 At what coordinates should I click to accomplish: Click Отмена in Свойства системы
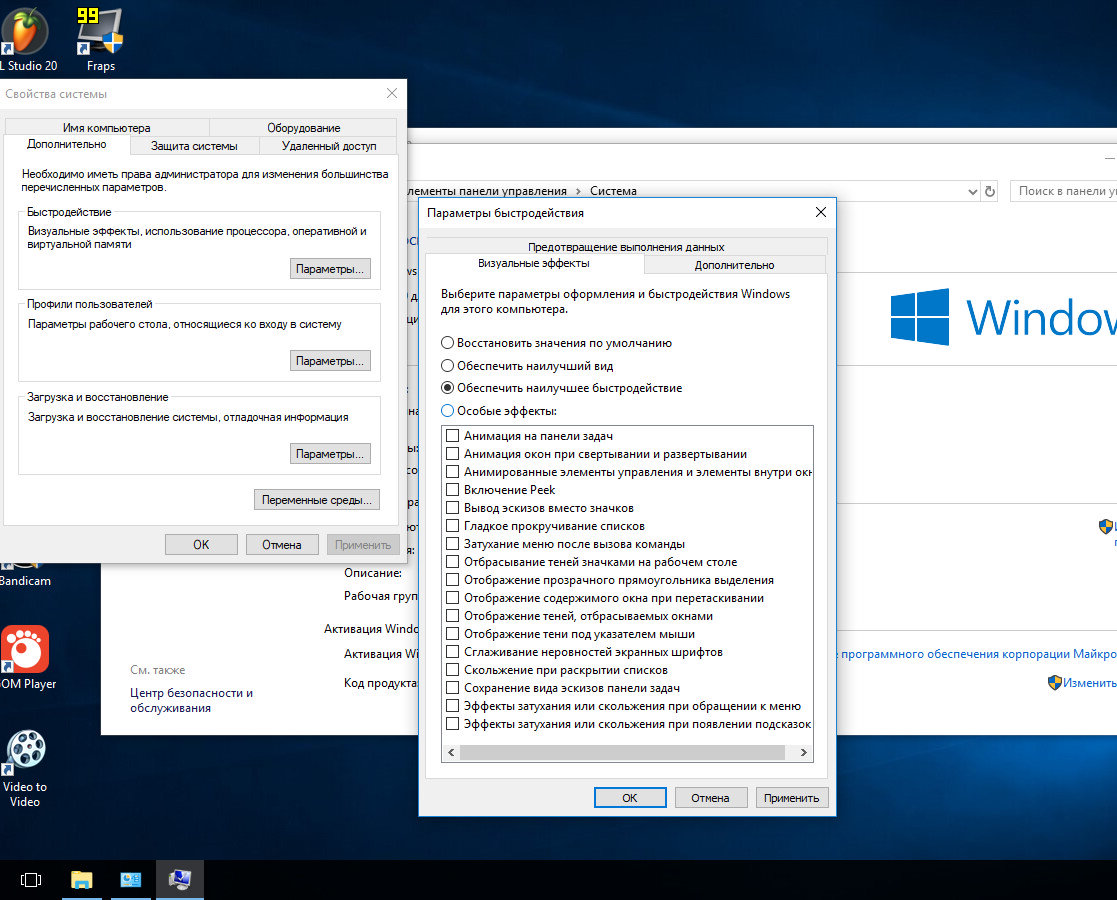[x=281, y=544]
